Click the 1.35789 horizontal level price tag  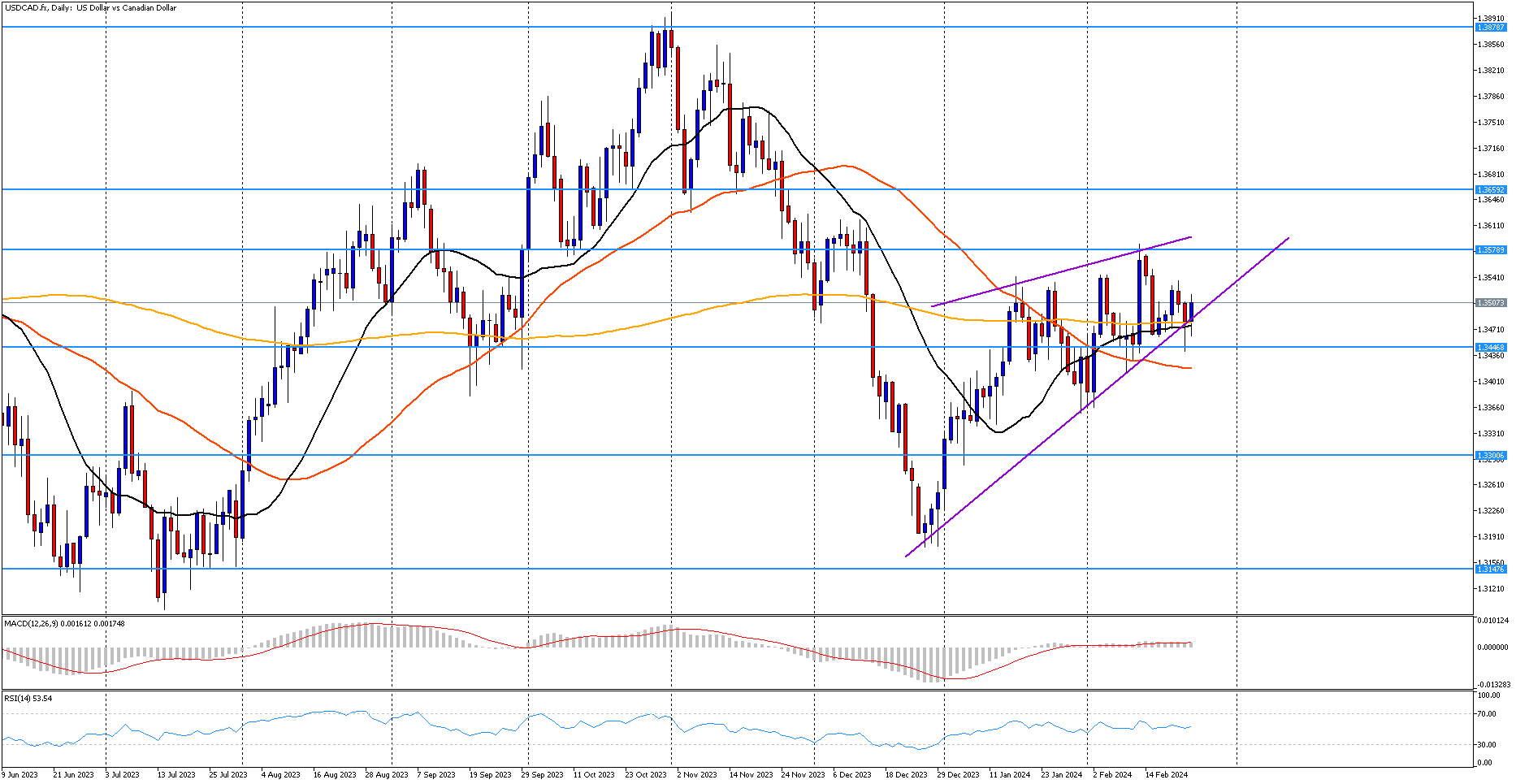(1490, 250)
